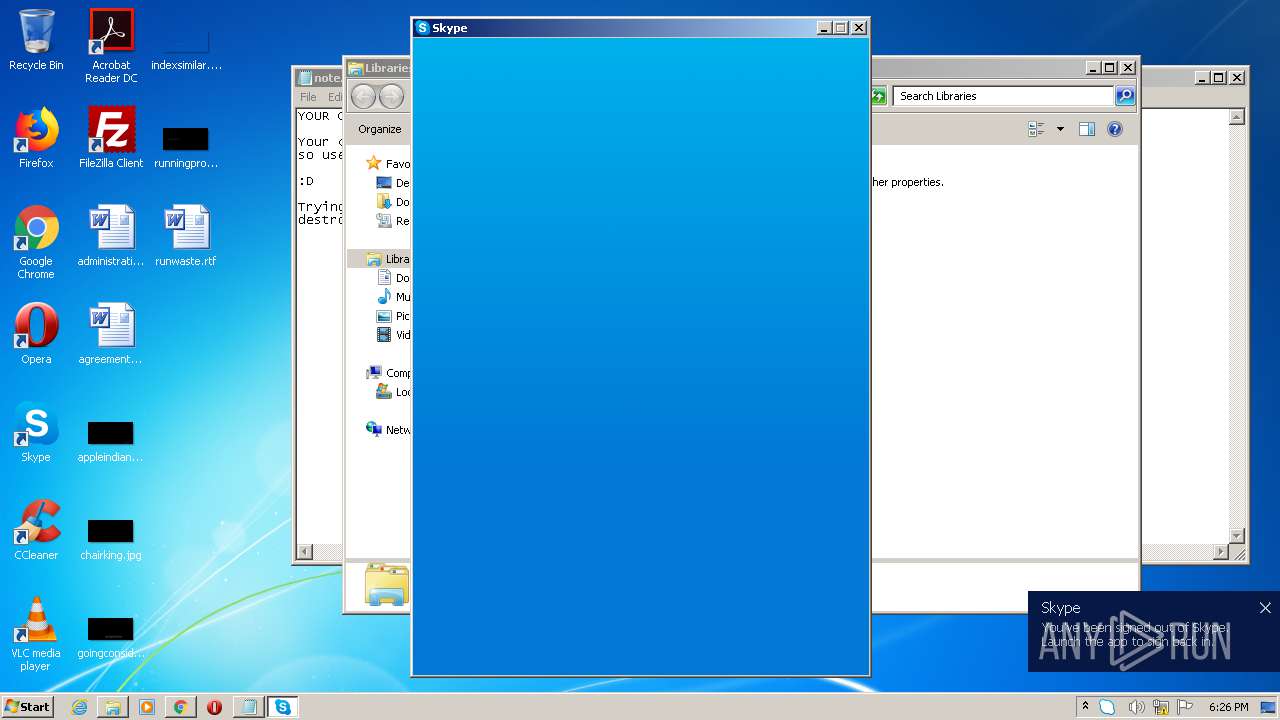
Task: Select Videos library in navigation pane
Action: [x=394, y=335]
